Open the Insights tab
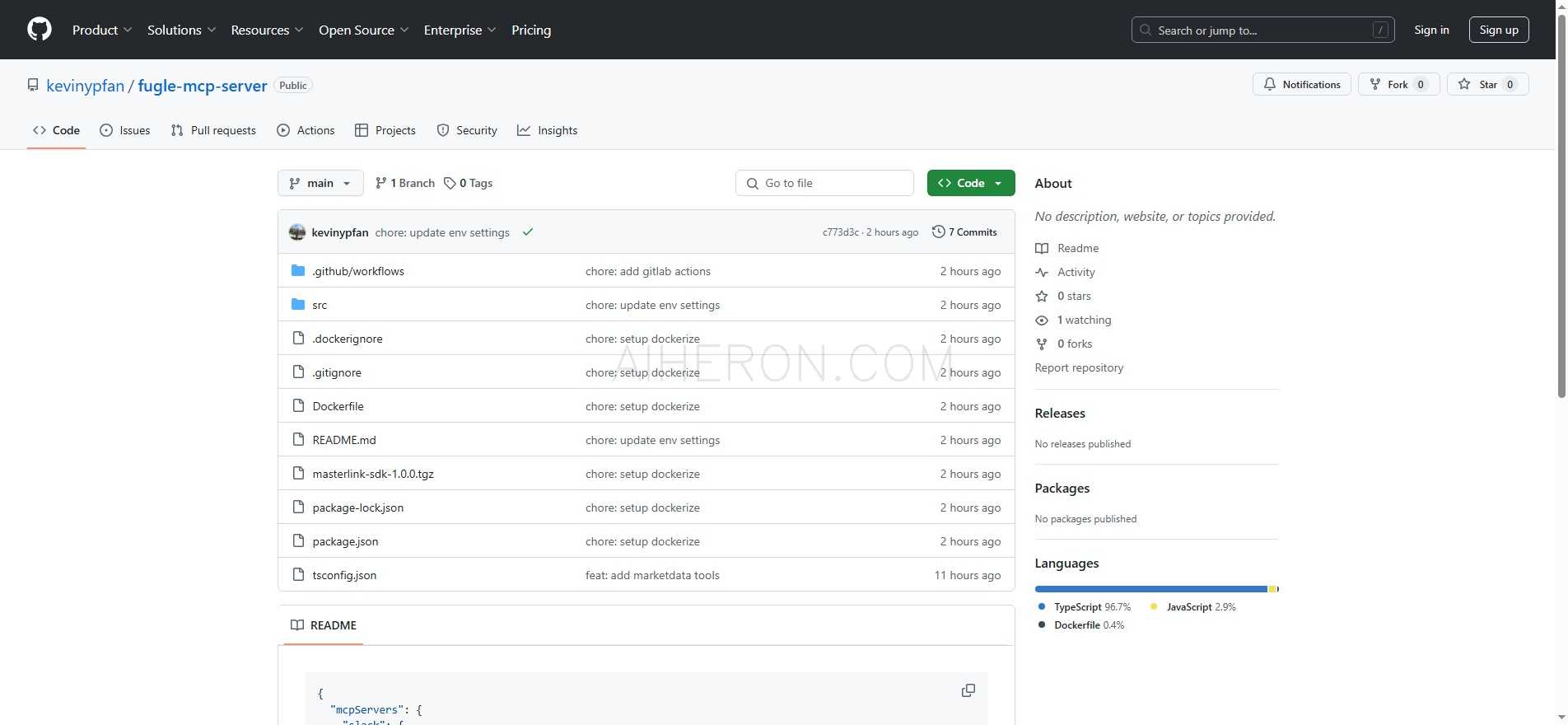 pos(547,130)
